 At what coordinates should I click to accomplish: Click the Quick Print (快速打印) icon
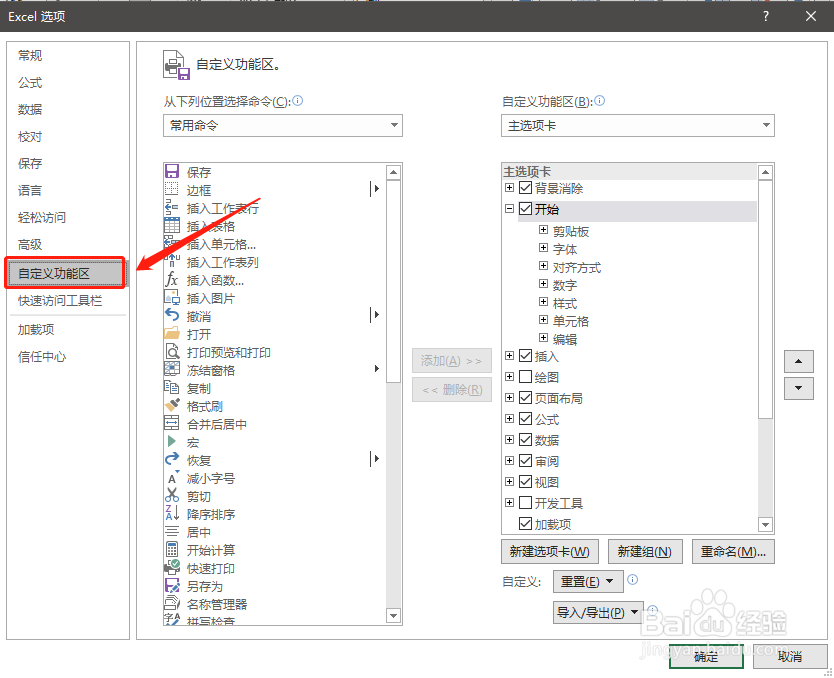pos(172,567)
